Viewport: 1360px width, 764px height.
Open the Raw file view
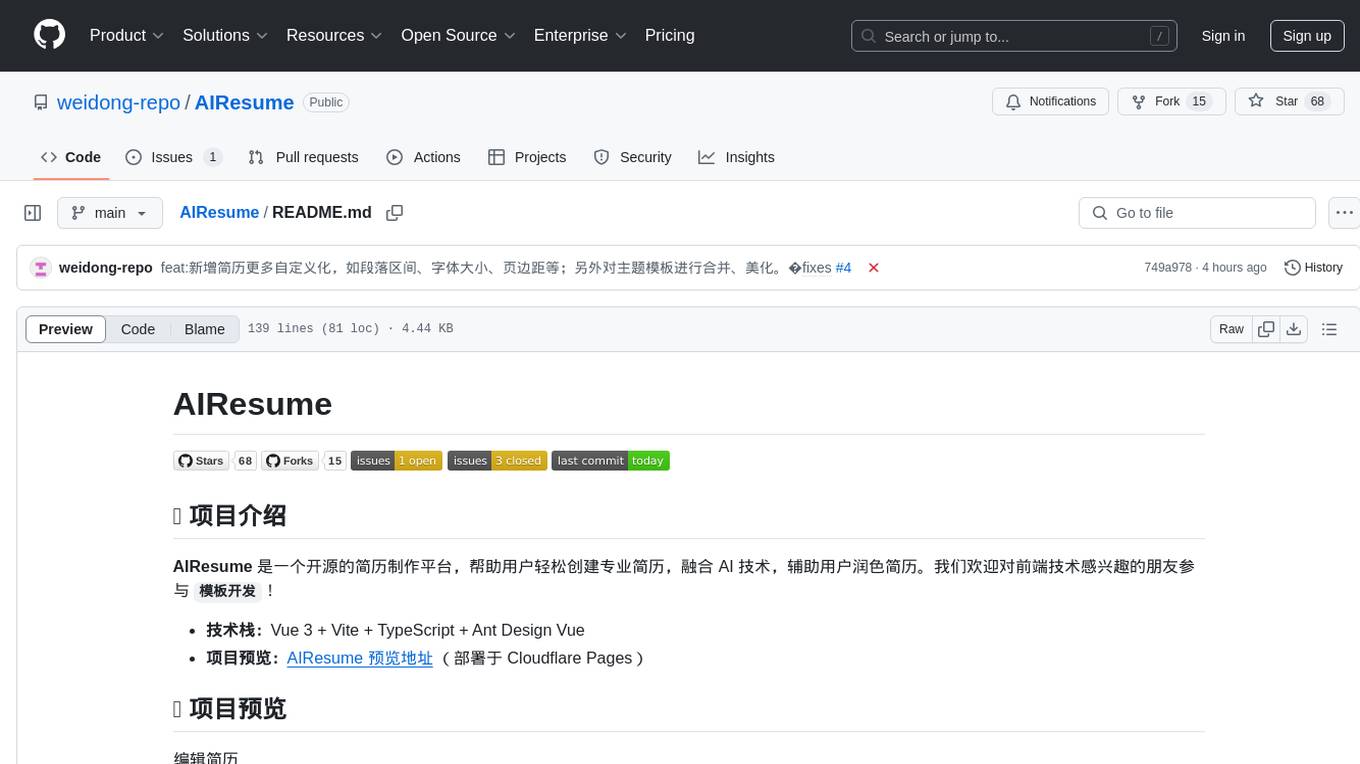coord(1231,329)
